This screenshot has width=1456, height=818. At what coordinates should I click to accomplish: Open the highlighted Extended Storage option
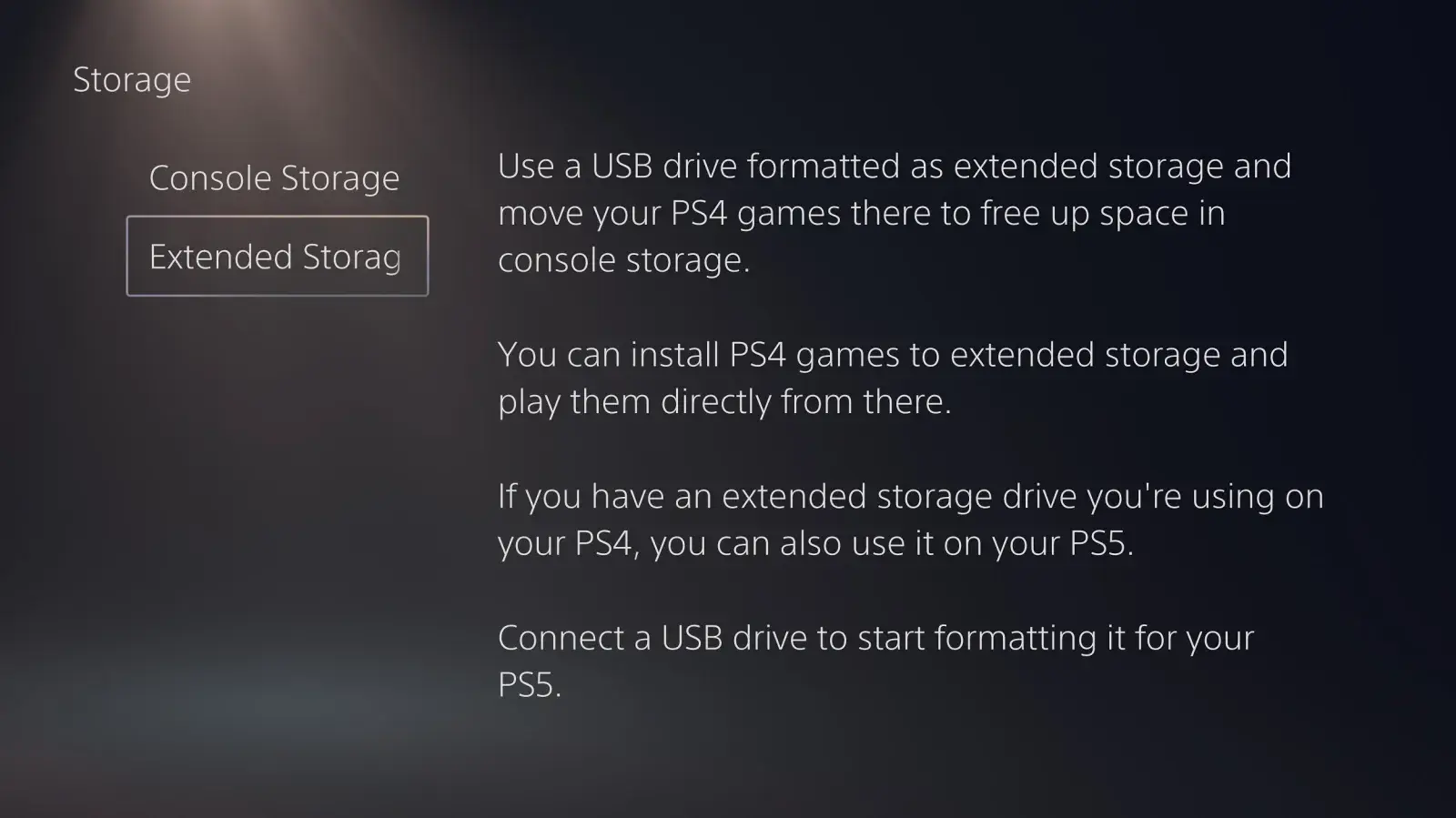click(277, 257)
